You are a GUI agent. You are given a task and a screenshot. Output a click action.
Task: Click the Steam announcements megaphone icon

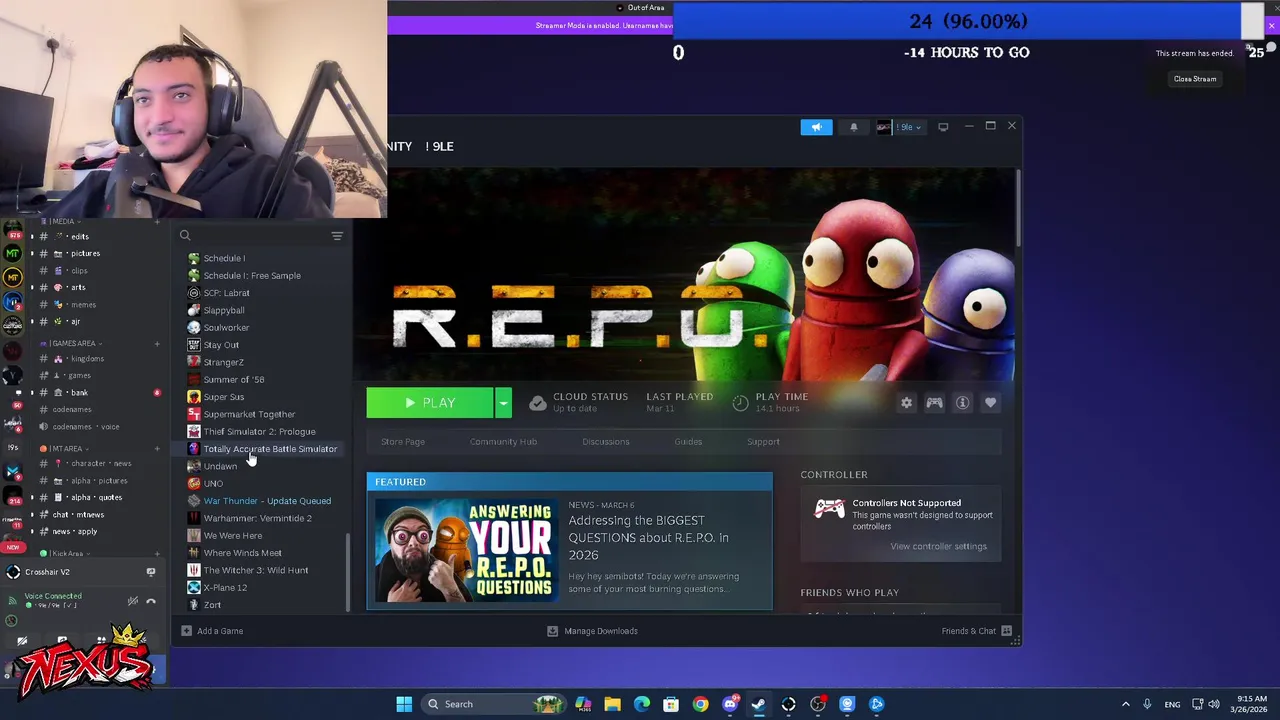(816, 127)
